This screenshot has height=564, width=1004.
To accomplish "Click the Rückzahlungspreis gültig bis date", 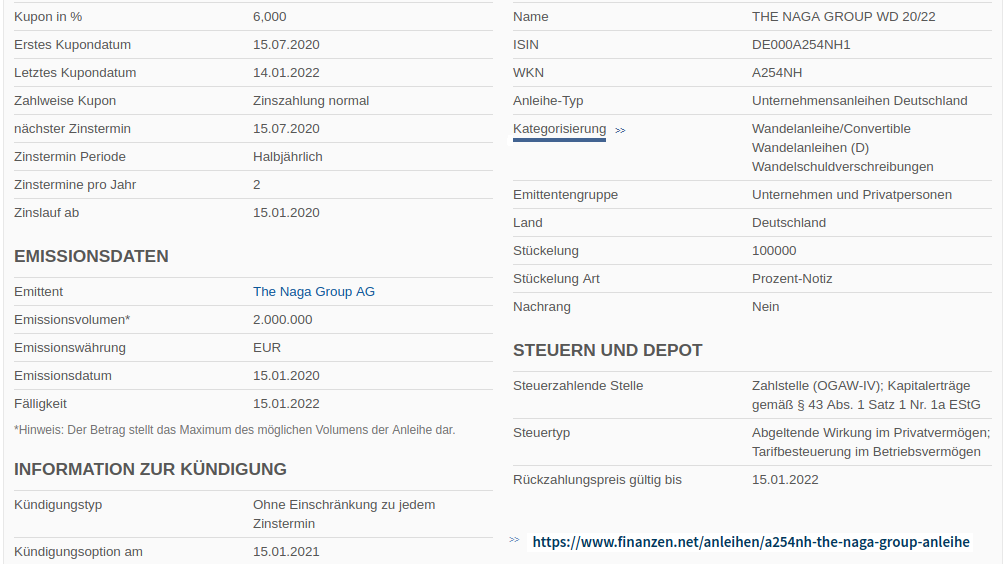I will [x=785, y=480].
